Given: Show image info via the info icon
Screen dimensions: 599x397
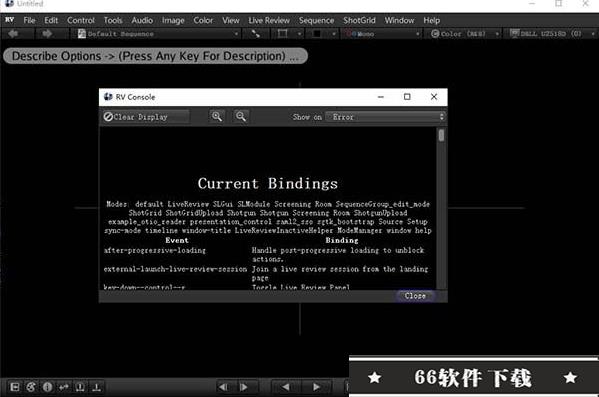Looking at the screenshot, I should pyautogui.click(x=47, y=387).
